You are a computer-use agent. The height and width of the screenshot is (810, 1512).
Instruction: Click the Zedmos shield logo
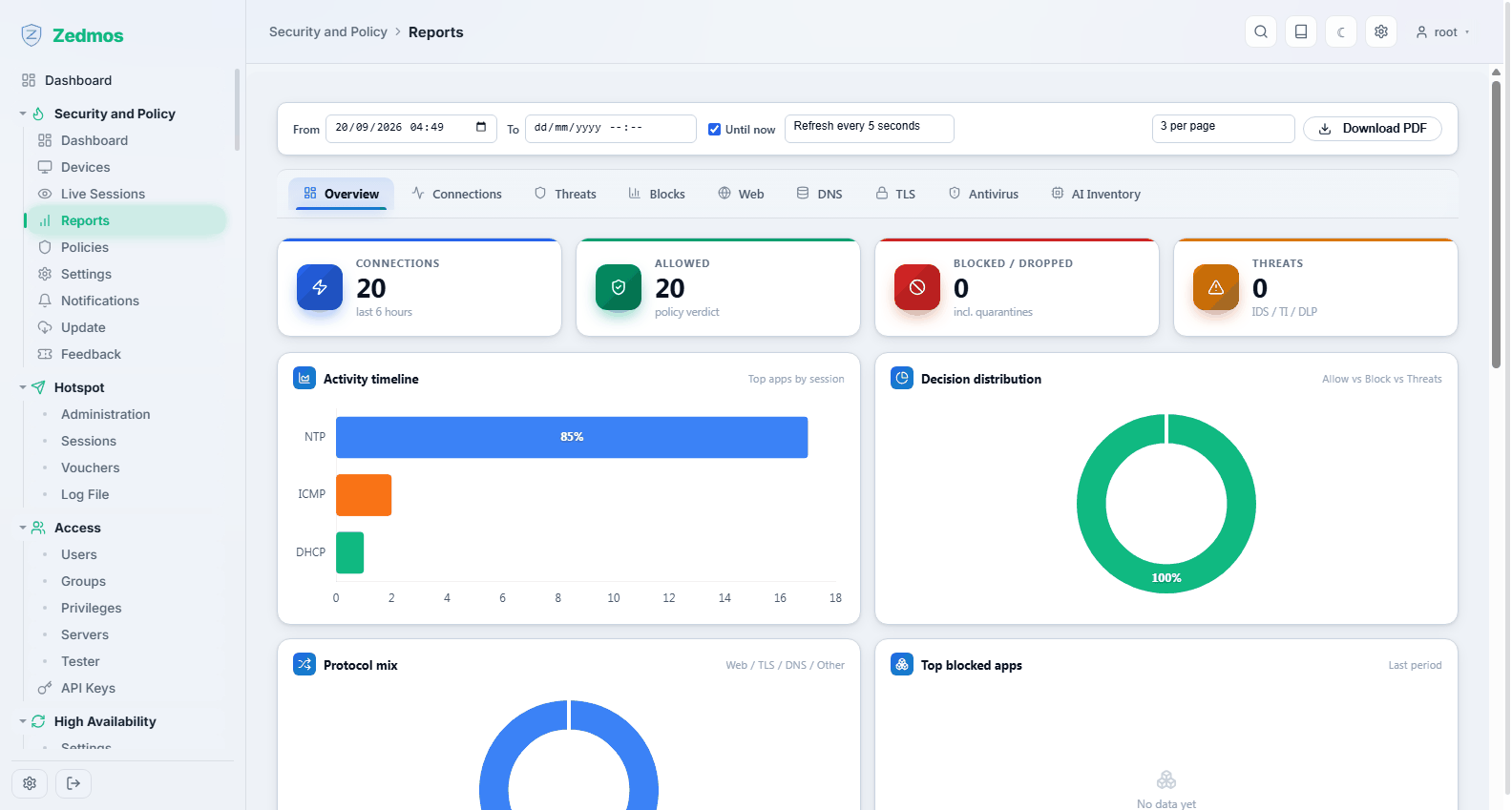[x=31, y=35]
